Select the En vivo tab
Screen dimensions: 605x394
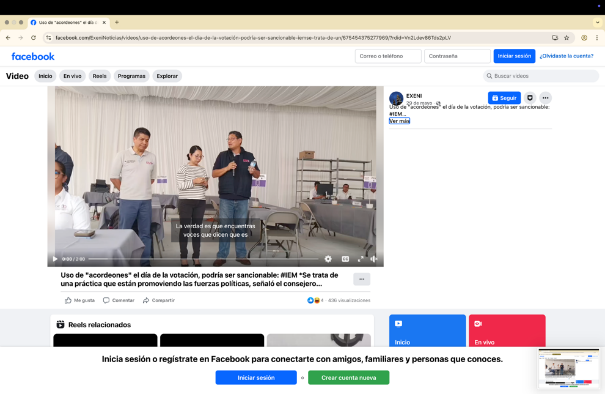point(73,76)
